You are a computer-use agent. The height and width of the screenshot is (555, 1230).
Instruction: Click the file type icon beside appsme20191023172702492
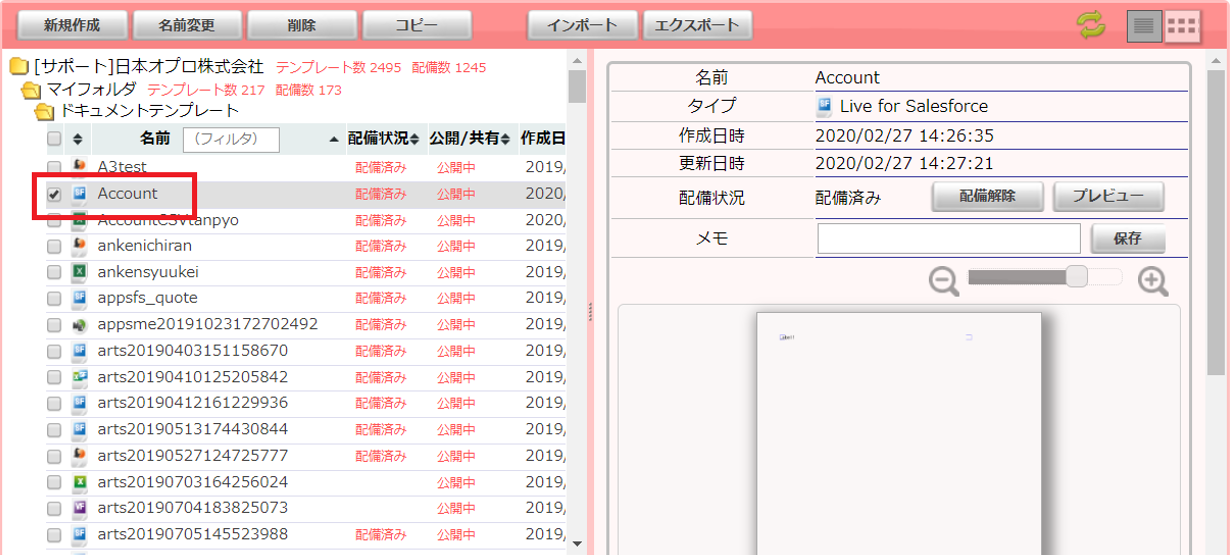[80, 324]
